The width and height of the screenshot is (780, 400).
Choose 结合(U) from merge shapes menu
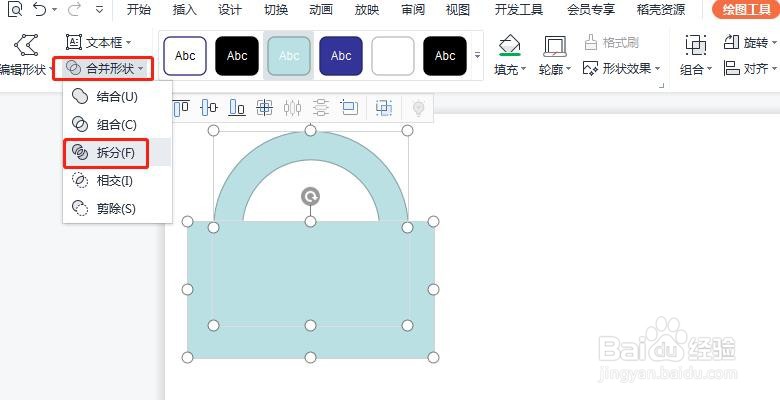tap(117, 97)
